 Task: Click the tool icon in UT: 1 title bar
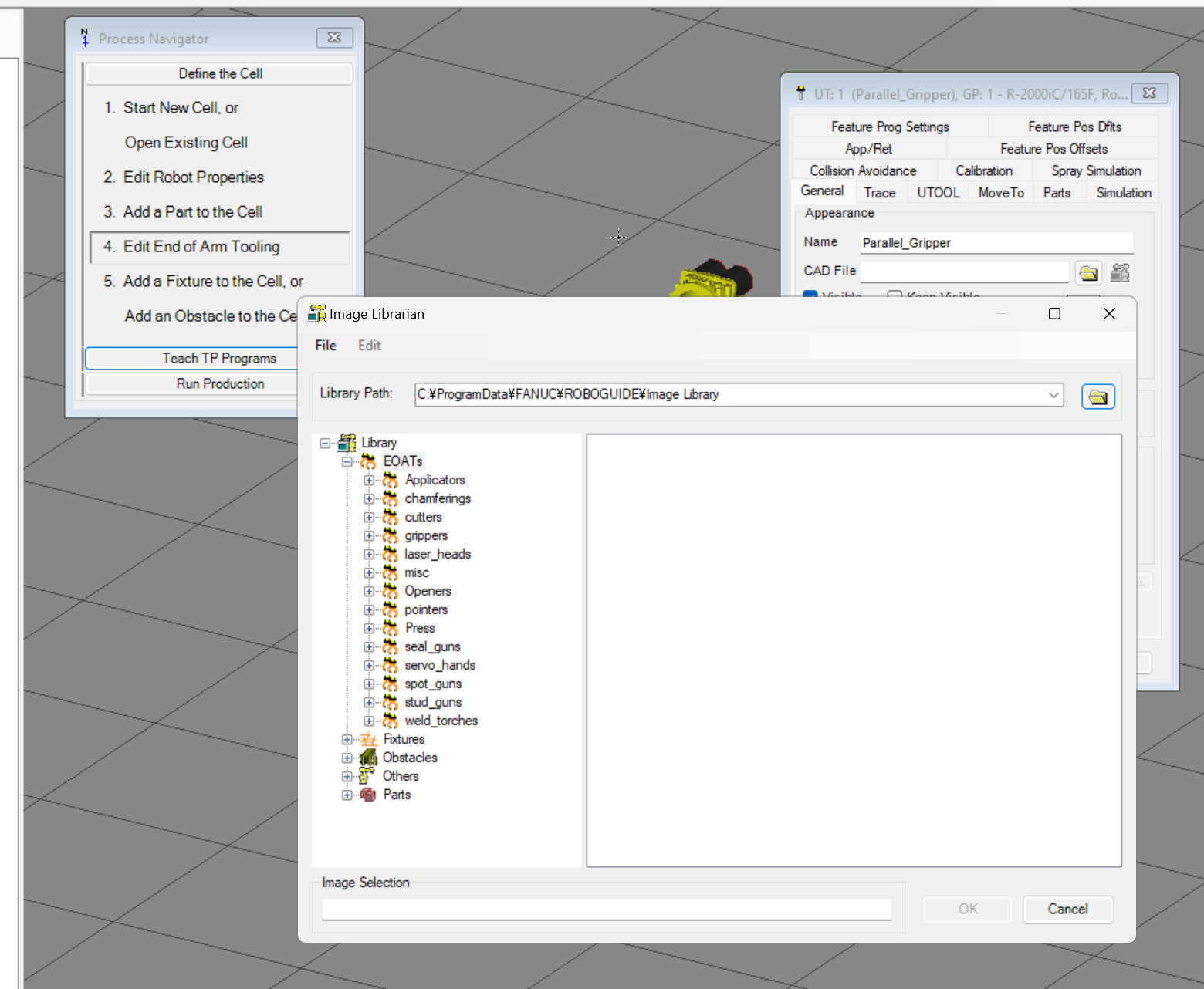click(801, 93)
